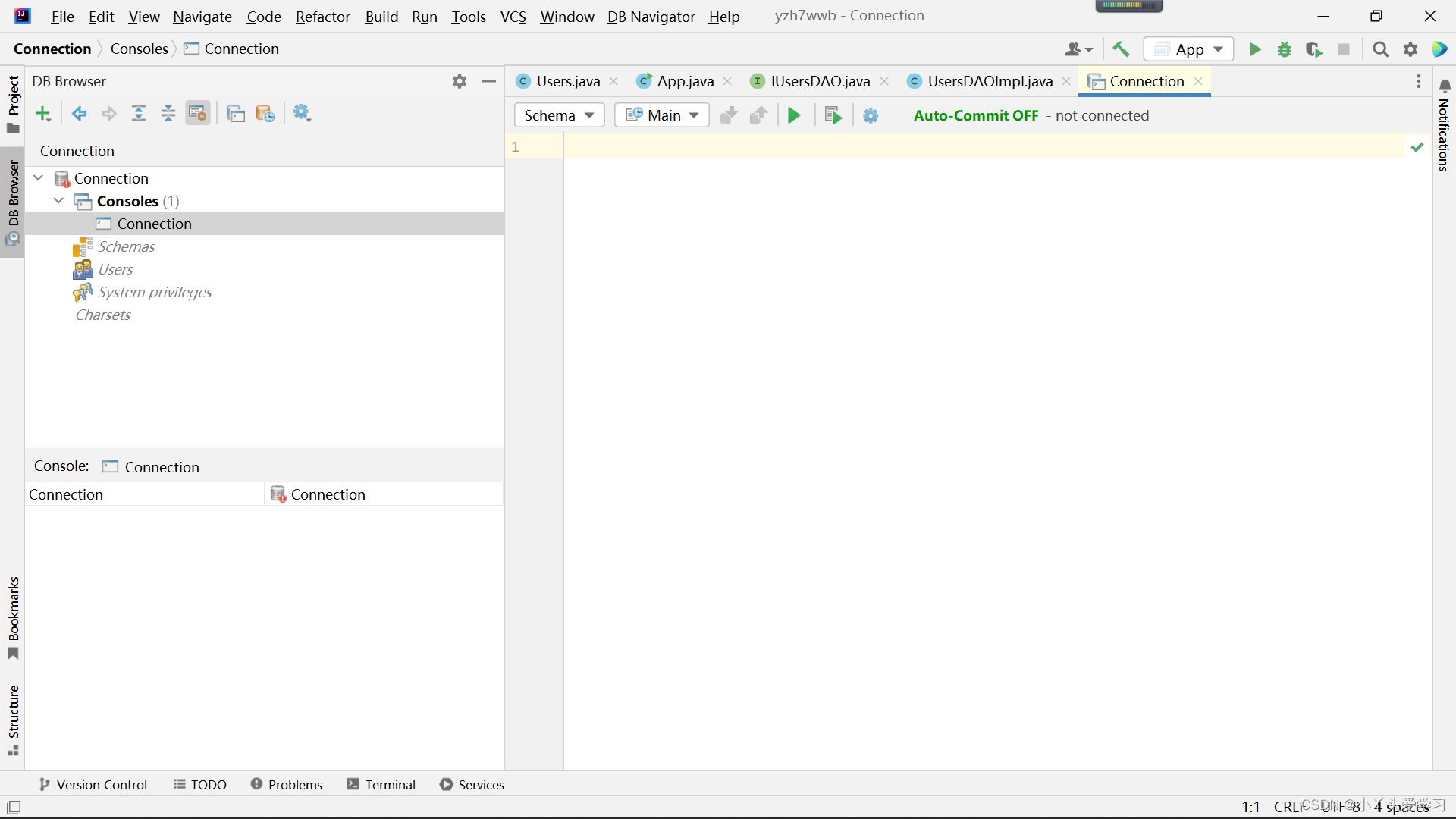Click the Refresh connection icon
1456x819 pixels.
tap(265, 113)
